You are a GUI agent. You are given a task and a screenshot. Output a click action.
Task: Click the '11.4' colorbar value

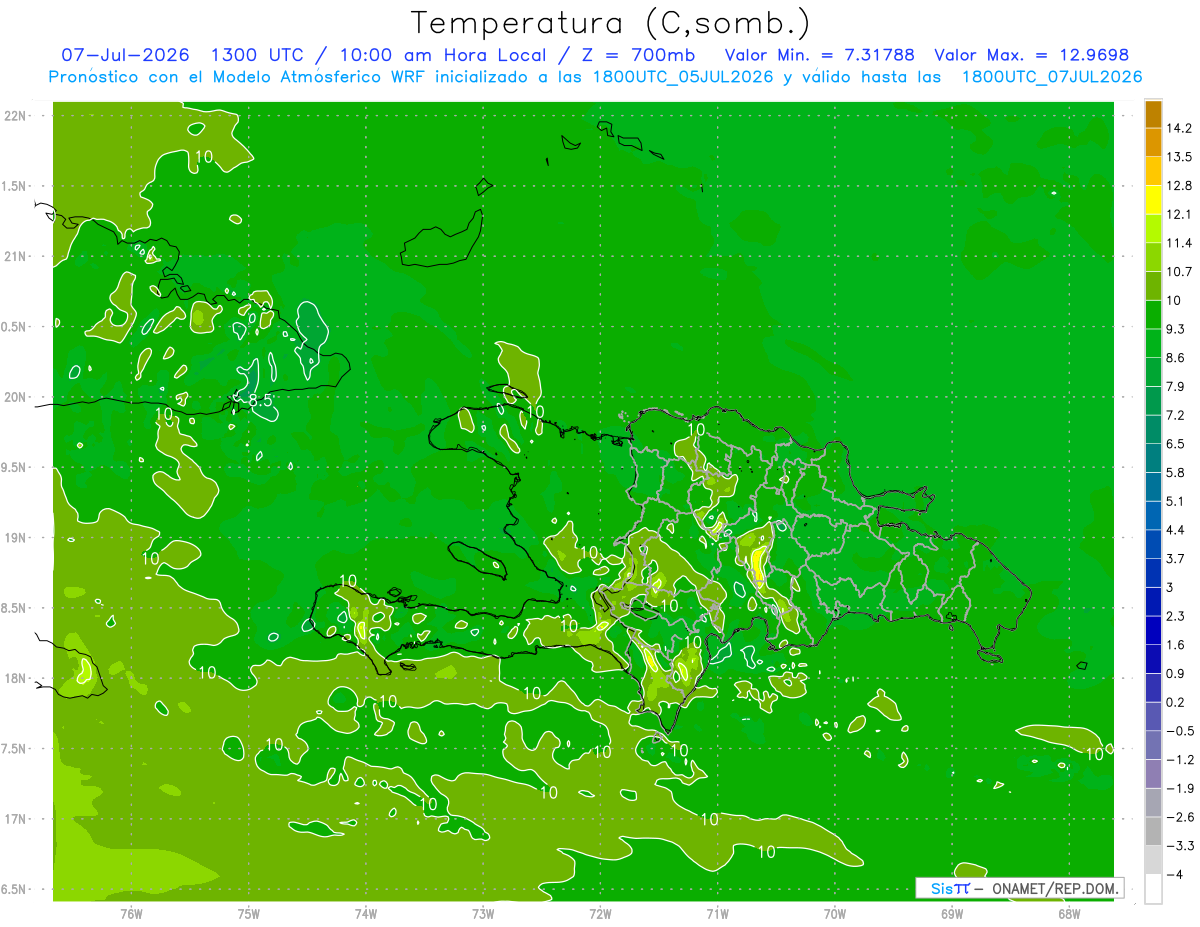coord(1178,243)
